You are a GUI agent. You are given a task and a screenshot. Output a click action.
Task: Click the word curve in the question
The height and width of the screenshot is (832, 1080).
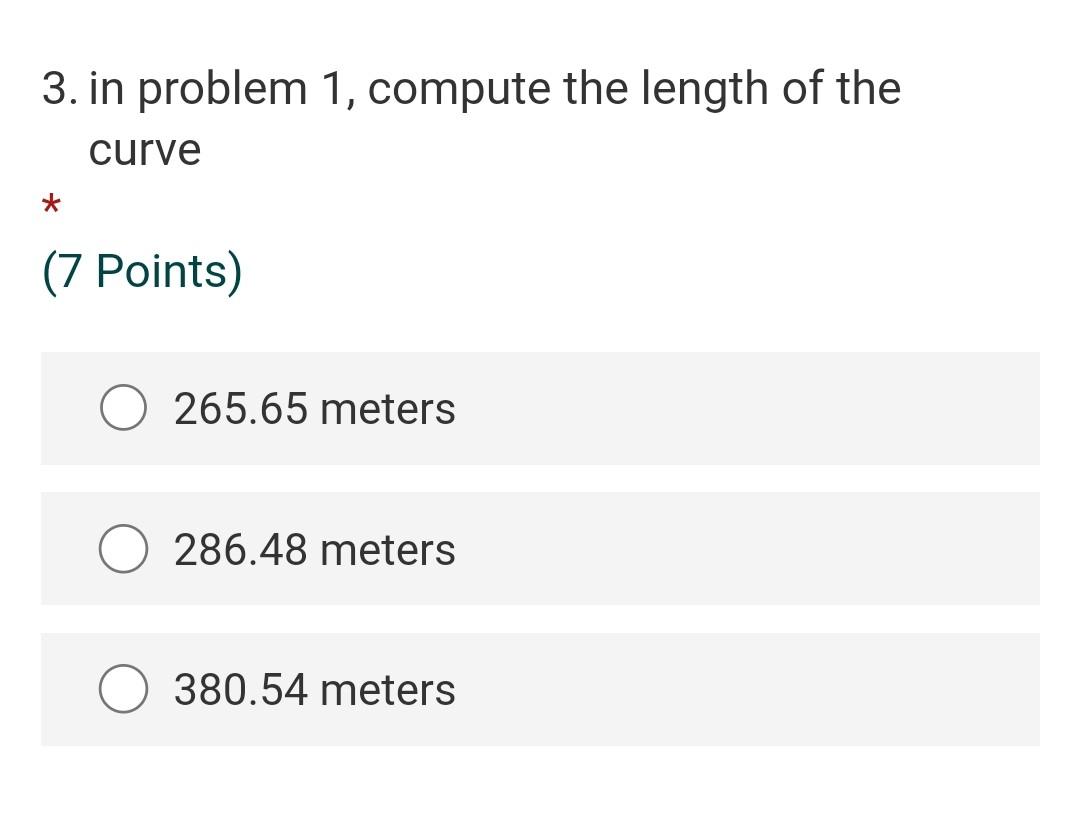pyautogui.click(x=145, y=149)
